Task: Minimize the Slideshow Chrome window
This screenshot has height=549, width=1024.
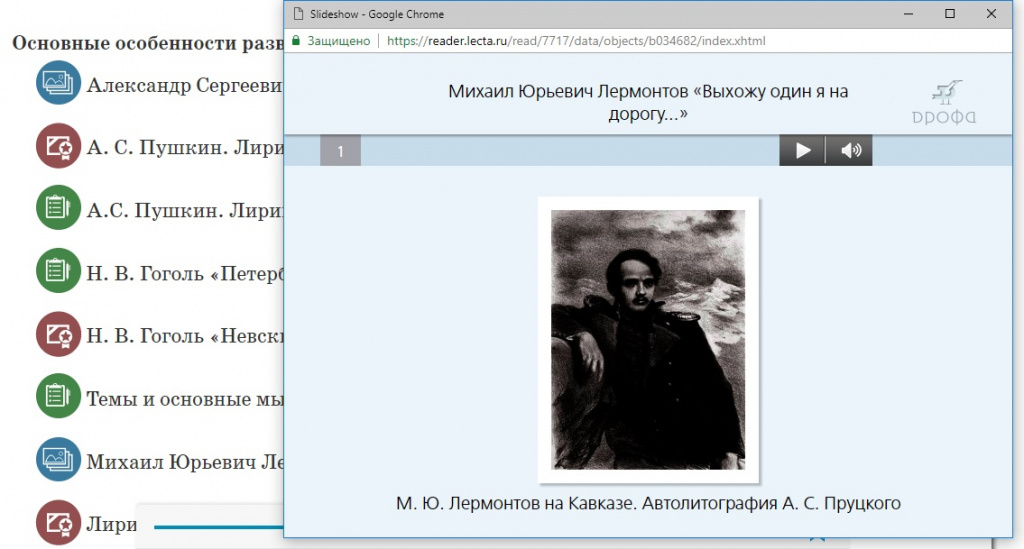Action: click(x=908, y=14)
